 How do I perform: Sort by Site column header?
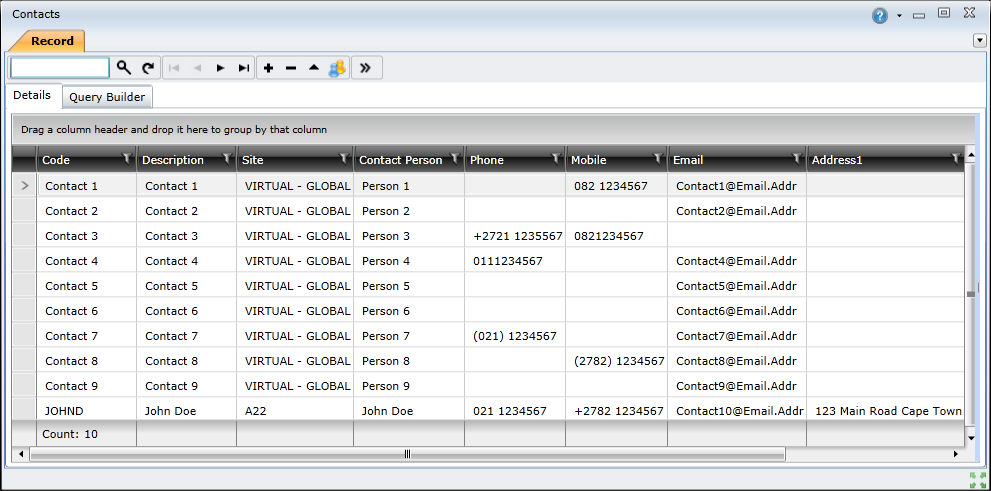(253, 161)
